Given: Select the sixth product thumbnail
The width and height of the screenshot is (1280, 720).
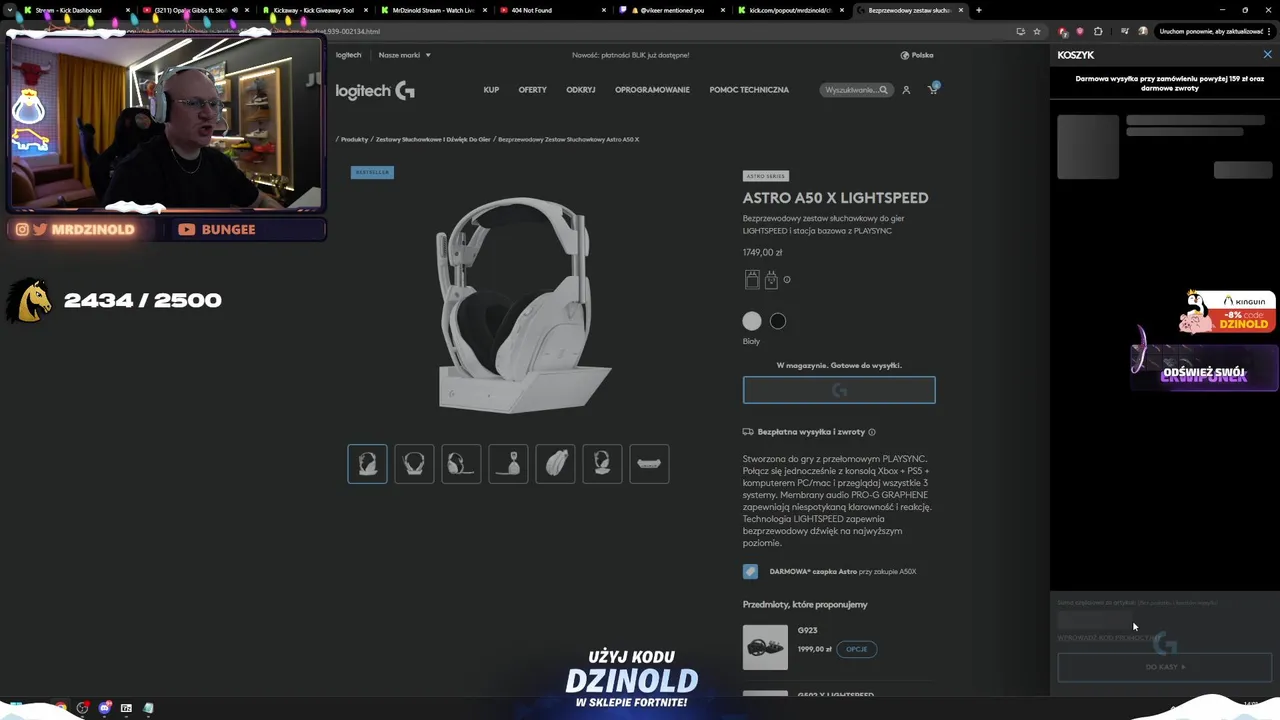Looking at the screenshot, I should point(602,464).
